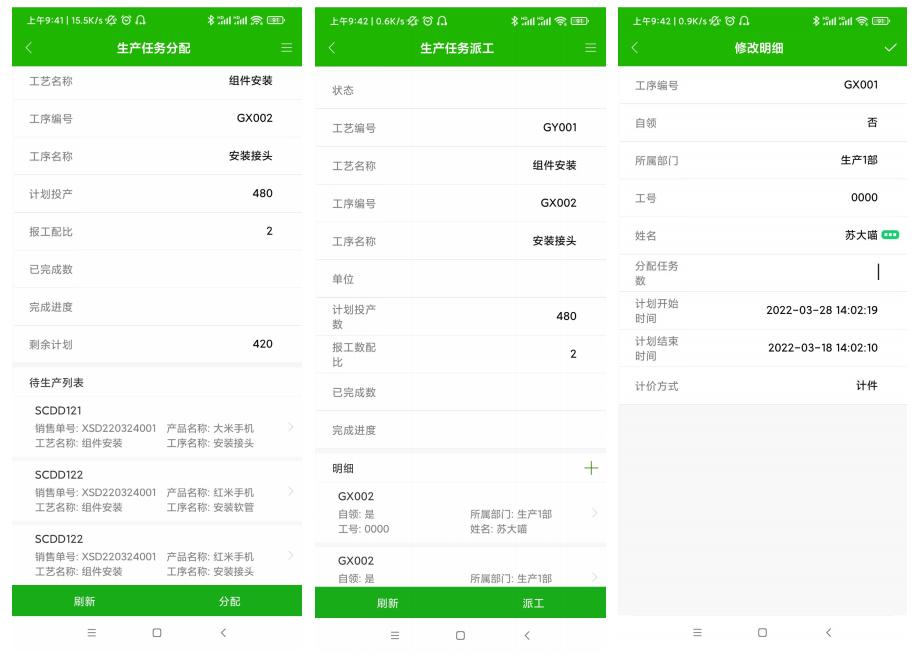Open hamburger menu on 生产任务派工 screen
Screen dimensions: 919x657
click(x=591, y=47)
